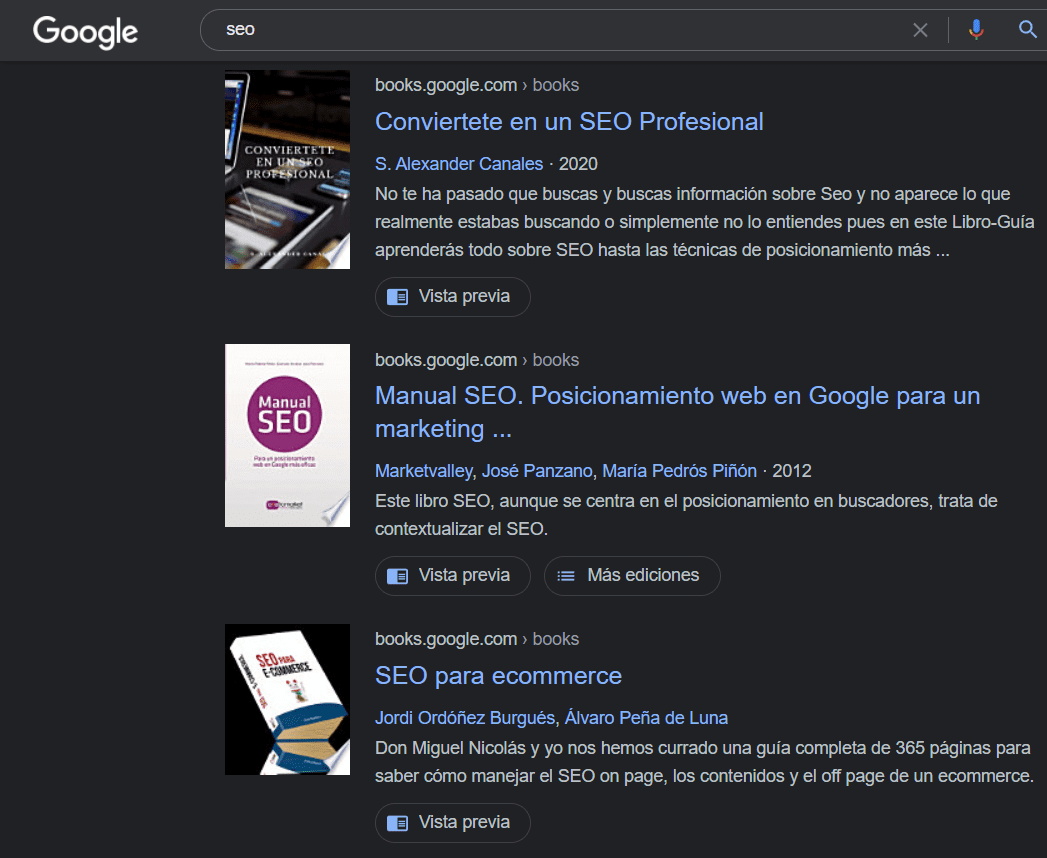Open 'Manual SEO. Posicionamiento web' title link
1047x858 pixels.
(x=677, y=412)
